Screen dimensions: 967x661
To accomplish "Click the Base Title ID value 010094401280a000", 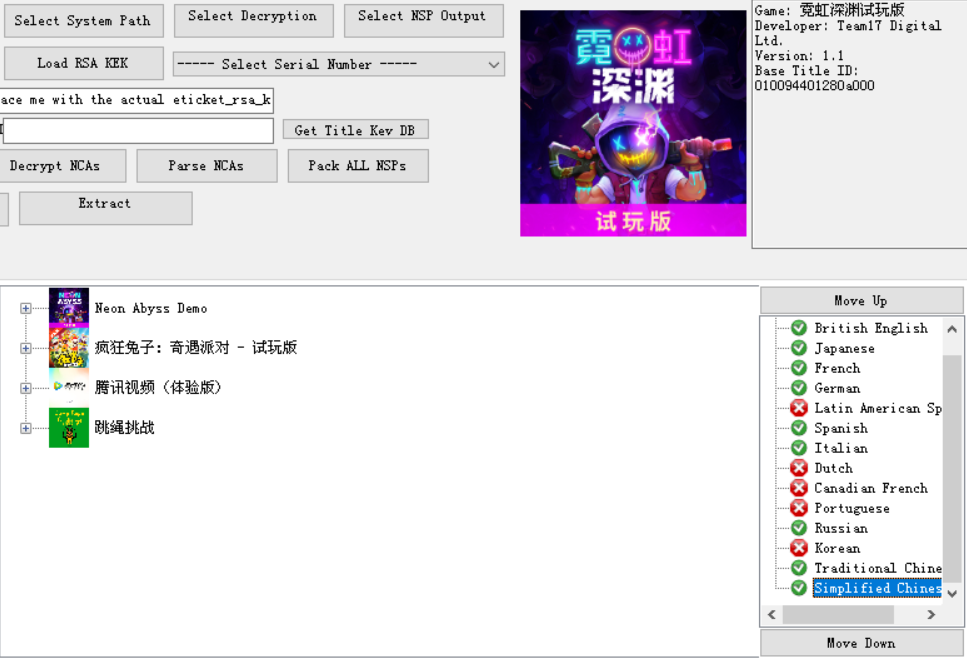I will 814,86.
